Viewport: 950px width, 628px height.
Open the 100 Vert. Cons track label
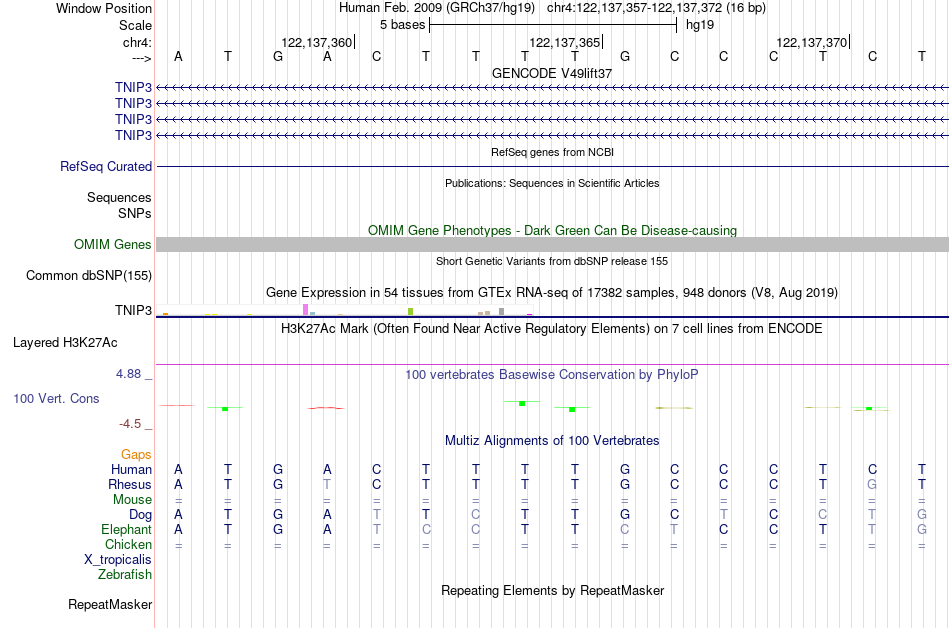point(56,398)
